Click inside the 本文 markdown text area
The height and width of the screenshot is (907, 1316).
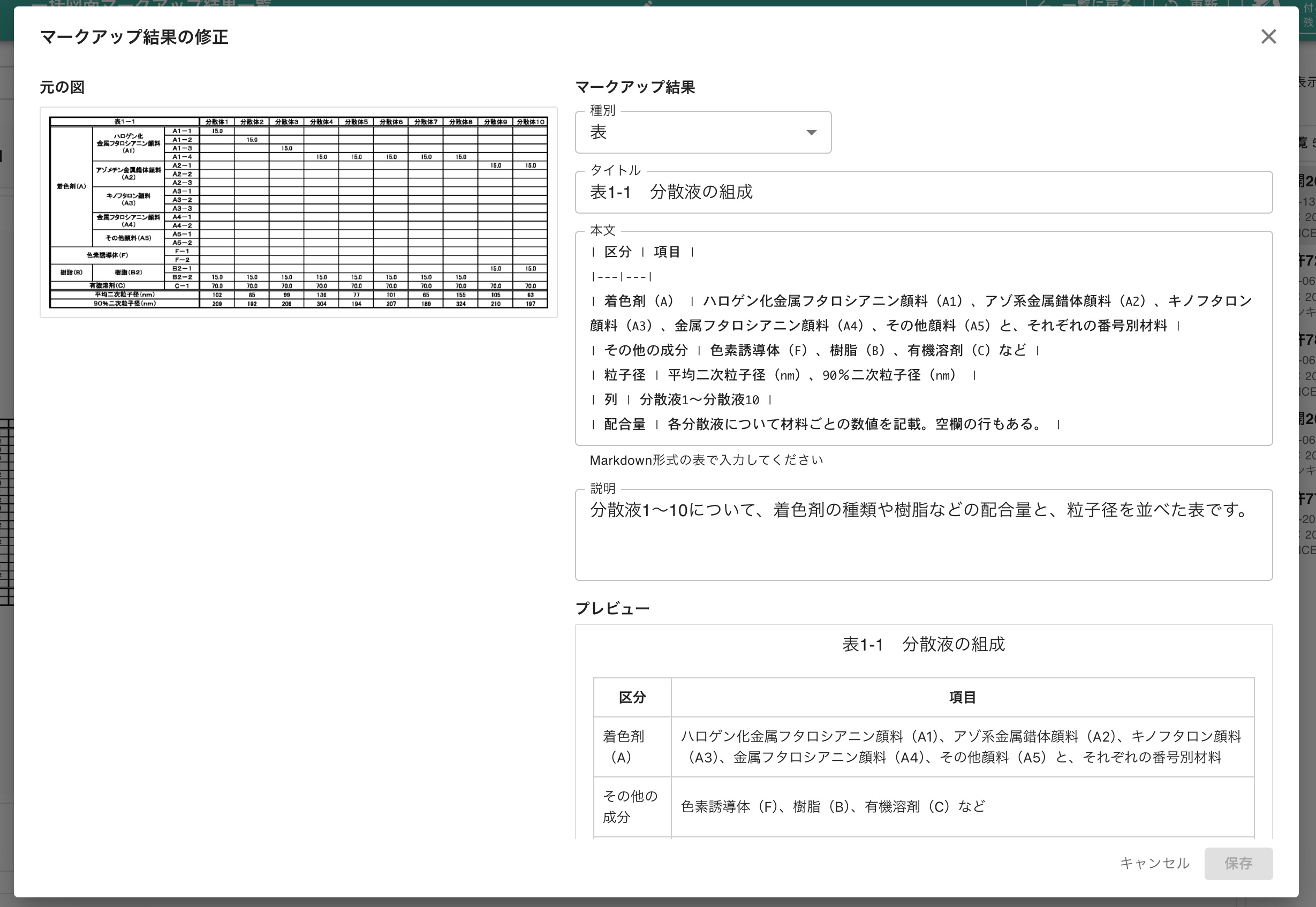pyautogui.click(x=924, y=338)
